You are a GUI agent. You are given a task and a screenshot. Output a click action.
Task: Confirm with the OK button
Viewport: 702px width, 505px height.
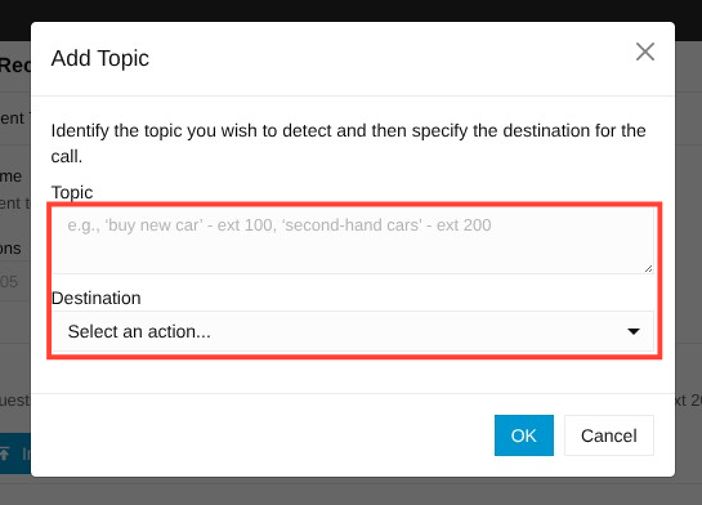[524, 435]
